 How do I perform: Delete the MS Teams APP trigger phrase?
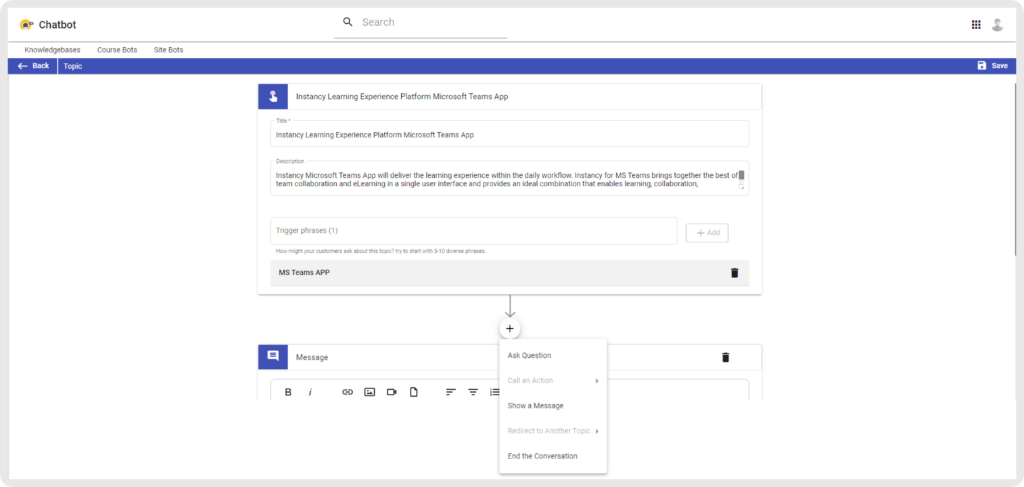point(735,273)
